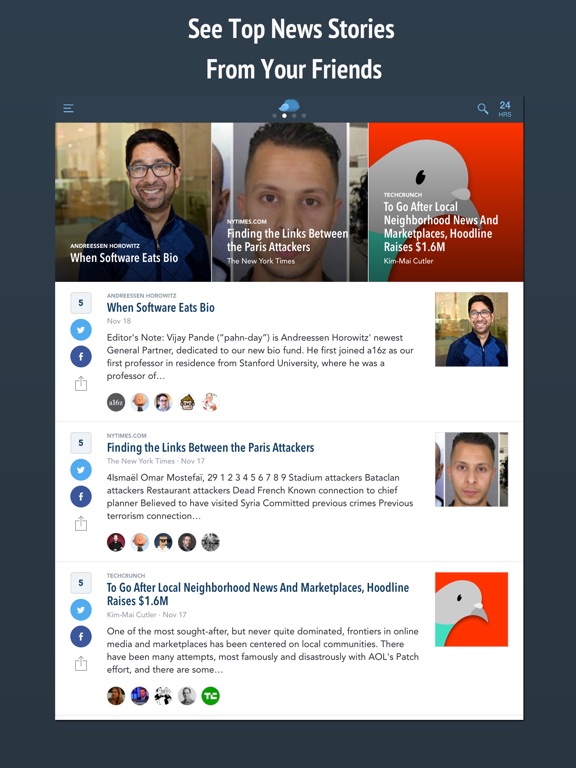Screen dimensions: 576x768
Task: Open share sheet for Hoodline story
Action: click(81, 664)
